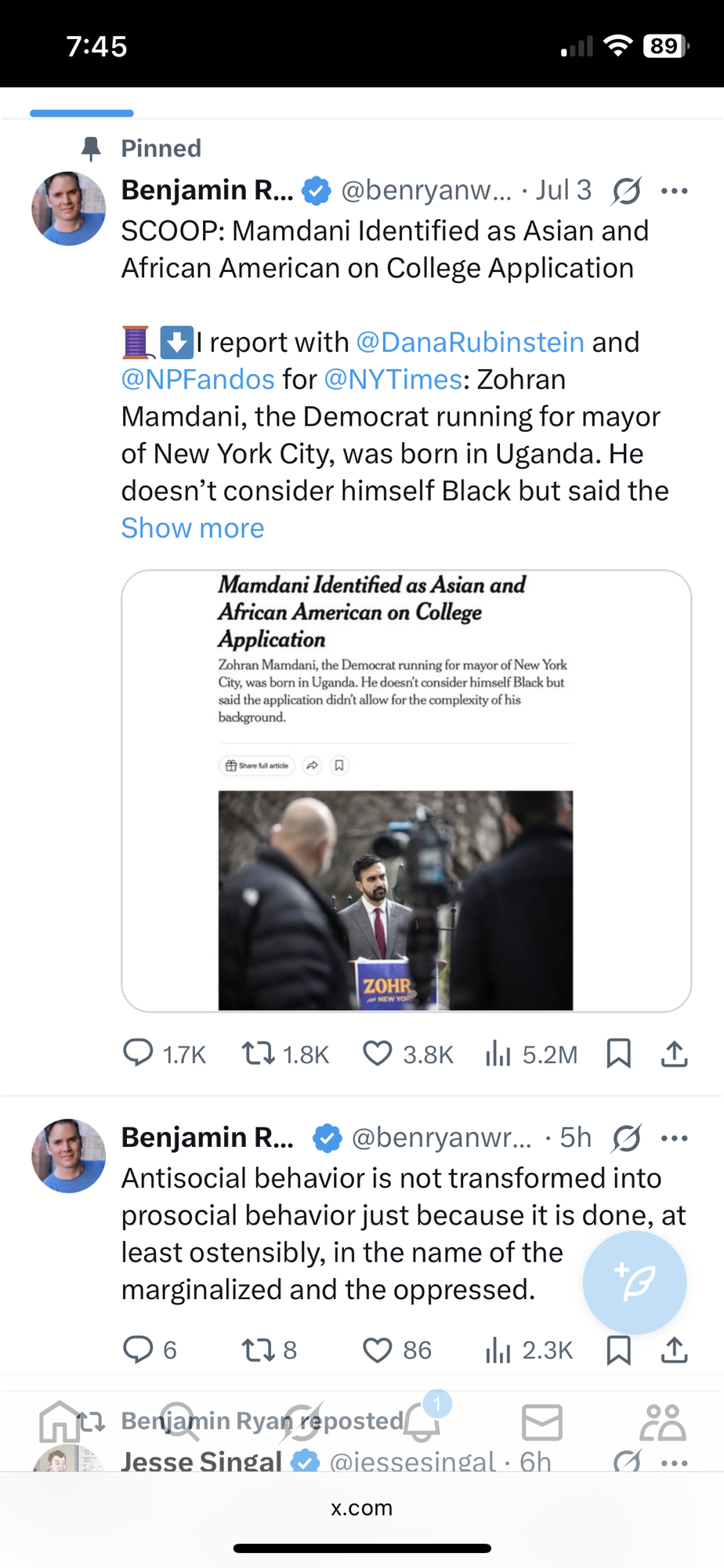Open more options menu for pinned tweet
724x1568 pixels.
pos(674,191)
